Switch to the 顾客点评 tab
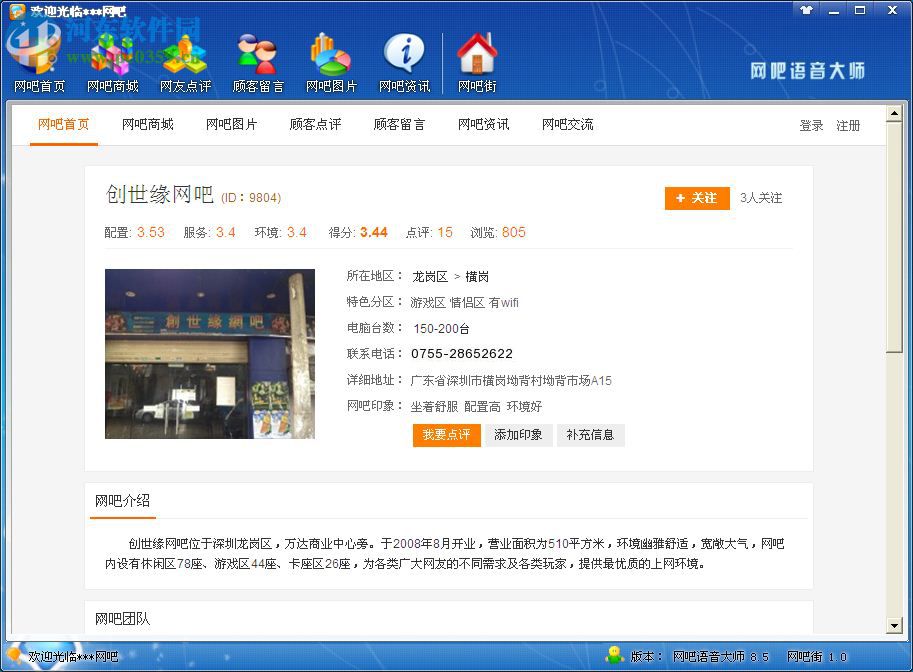 (315, 124)
